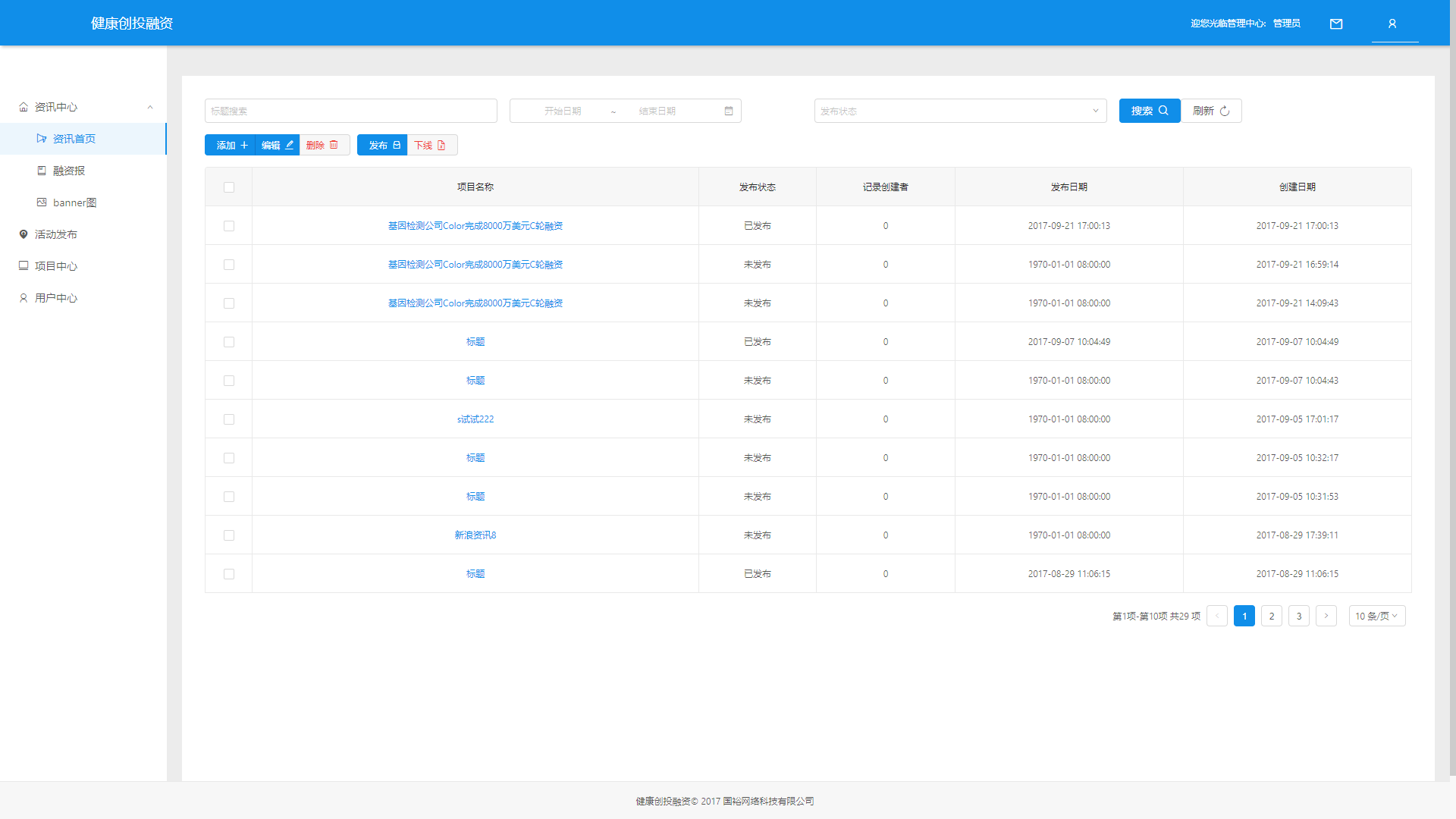Image resolution: width=1456 pixels, height=819 pixels.
Task: Check the checkbox for s试试222 row
Action: pos(229,419)
